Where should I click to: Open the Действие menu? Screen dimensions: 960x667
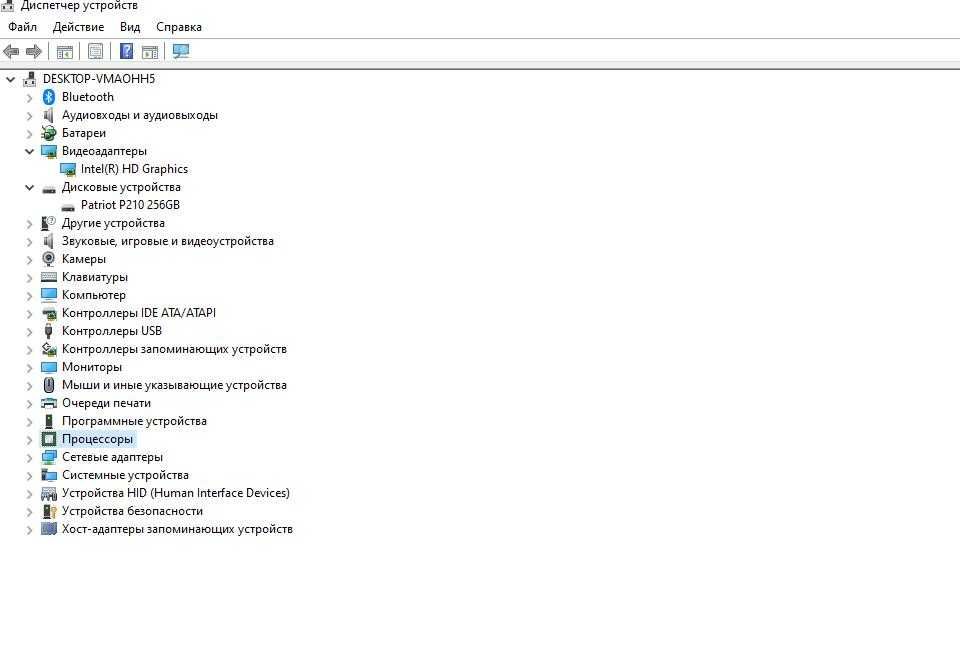(x=78, y=27)
